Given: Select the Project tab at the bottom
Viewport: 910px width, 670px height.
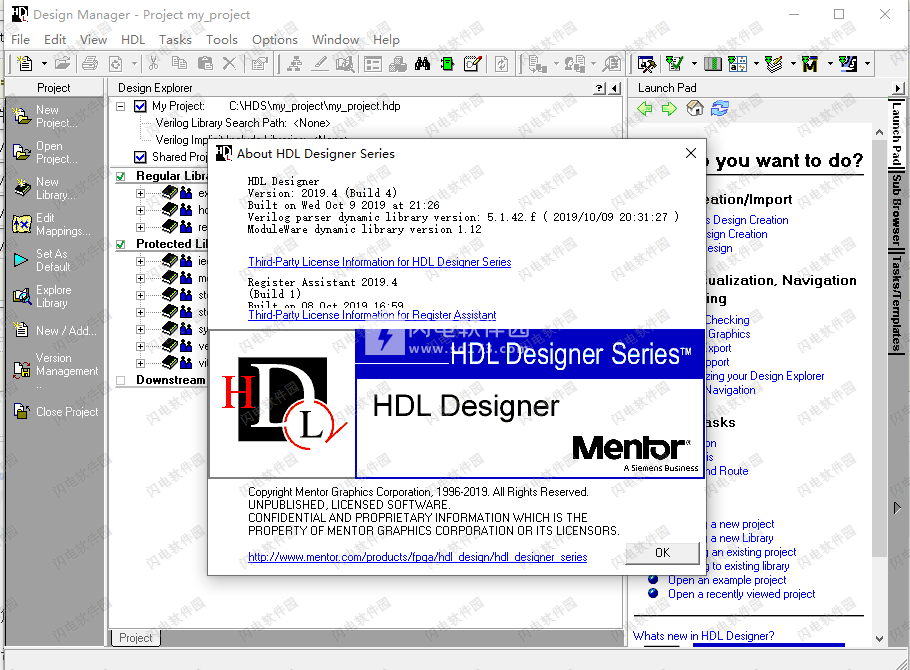Looking at the screenshot, I should coord(135,637).
